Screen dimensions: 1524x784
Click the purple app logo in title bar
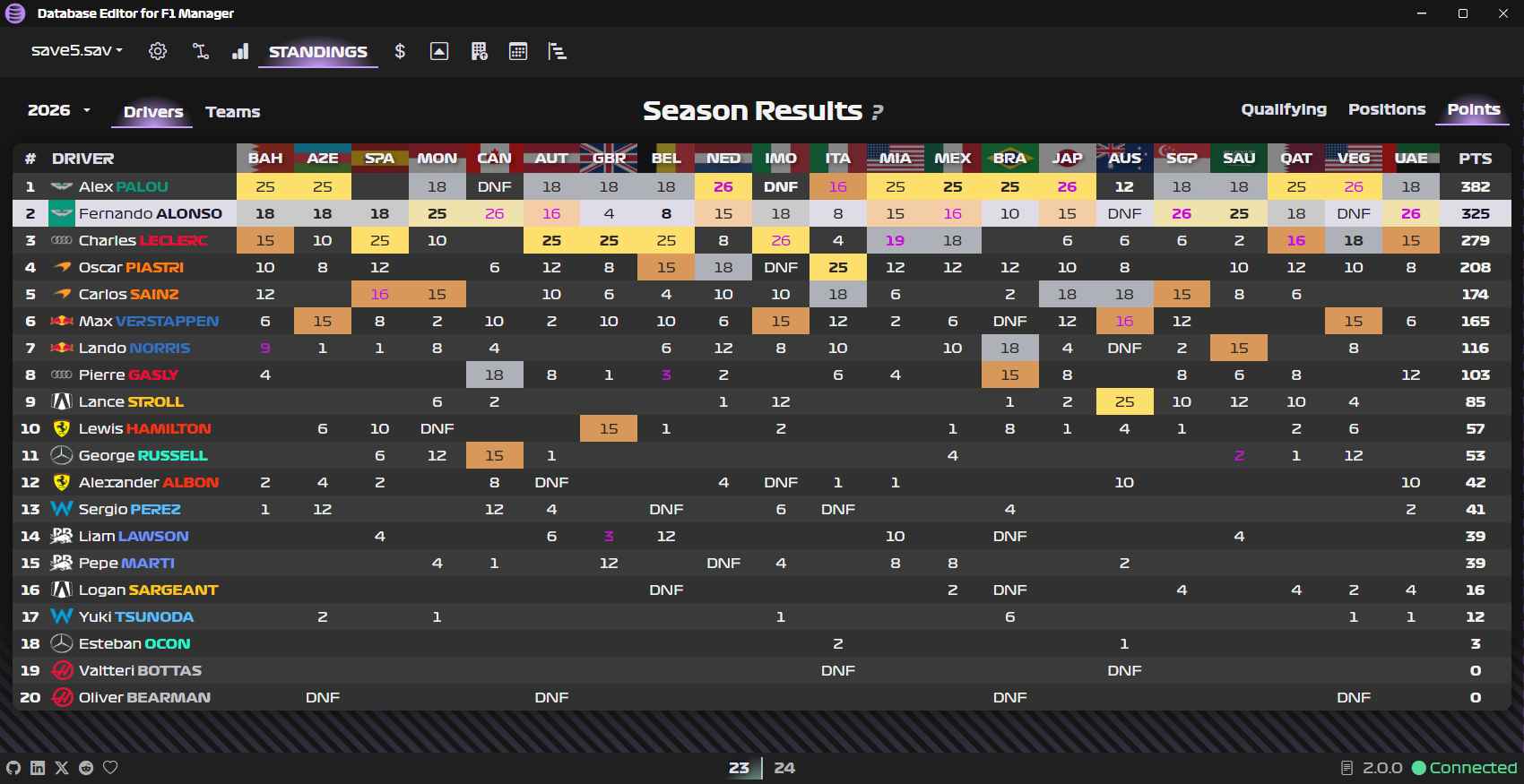click(x=15, y=13)
